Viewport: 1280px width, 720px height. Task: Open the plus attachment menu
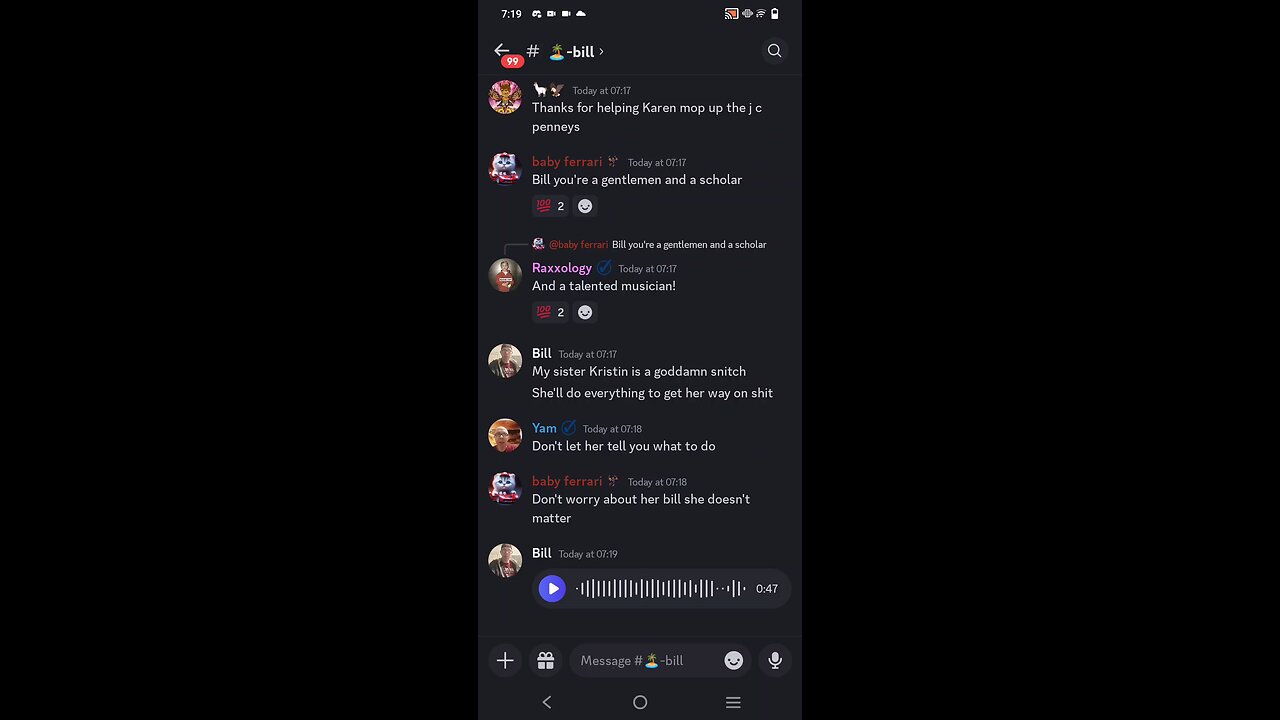coord(505,660)
